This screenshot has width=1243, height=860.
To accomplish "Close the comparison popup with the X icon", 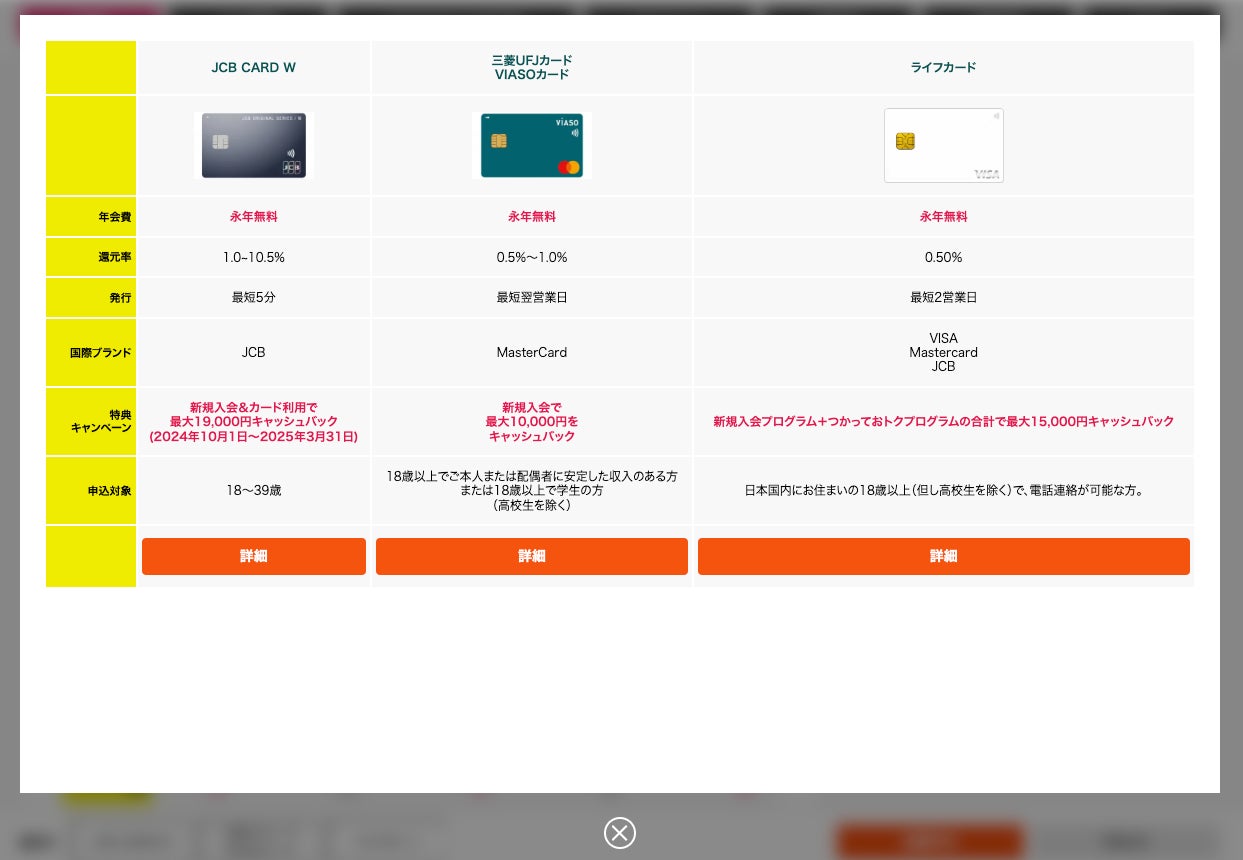I will click(620, 833).
